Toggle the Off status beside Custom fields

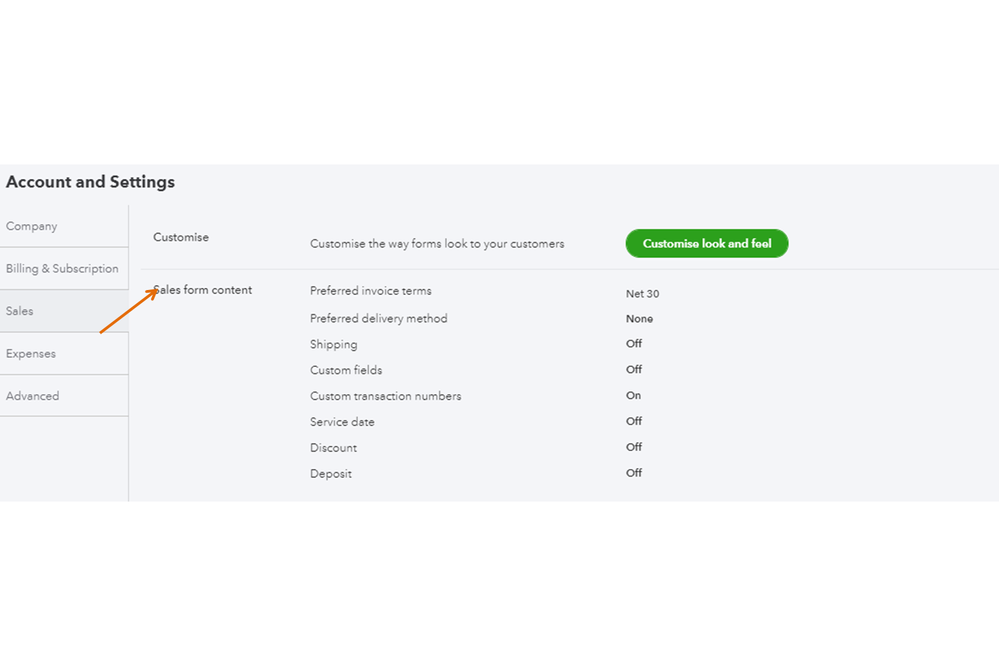(x=634, y=370)
